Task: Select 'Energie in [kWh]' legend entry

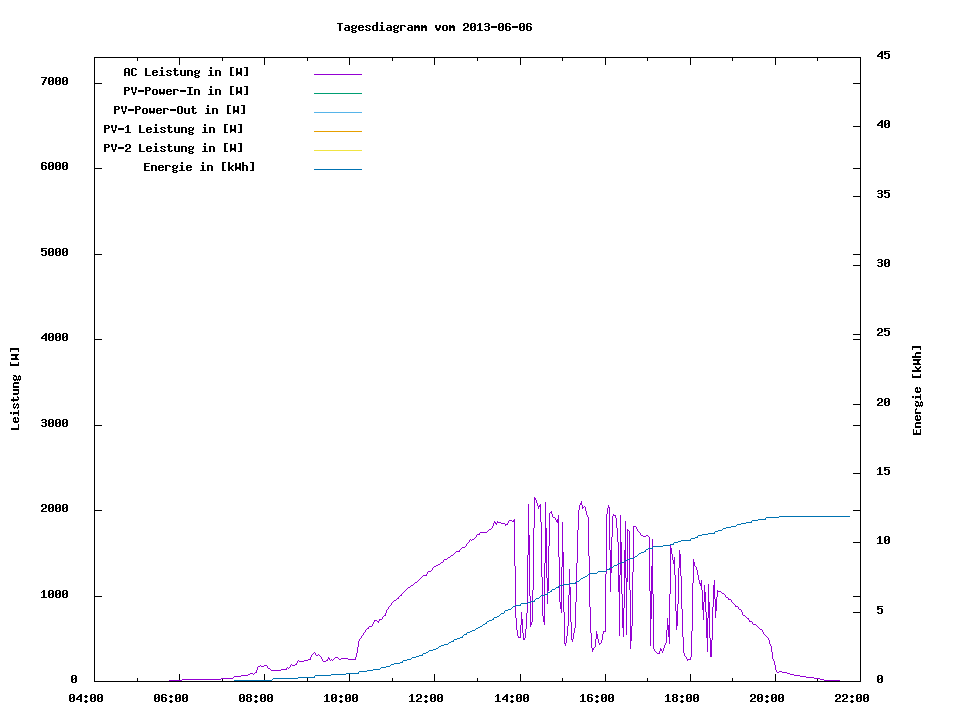Action: pos(199,167)
